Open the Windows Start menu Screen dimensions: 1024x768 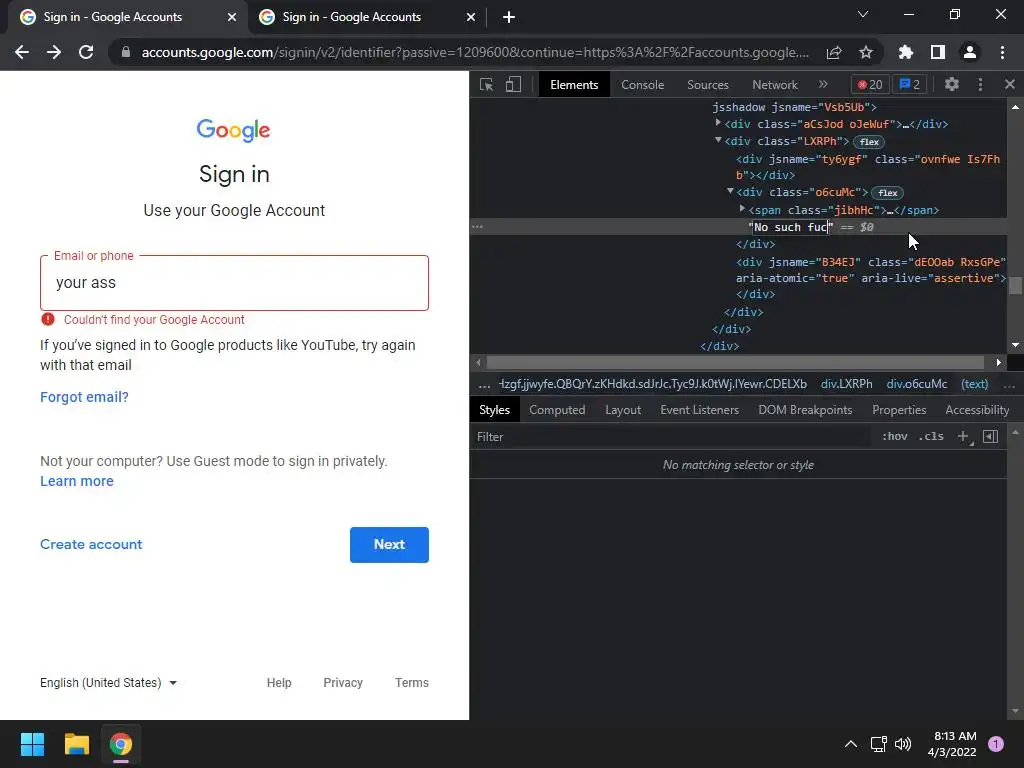(x=32, y=744)
